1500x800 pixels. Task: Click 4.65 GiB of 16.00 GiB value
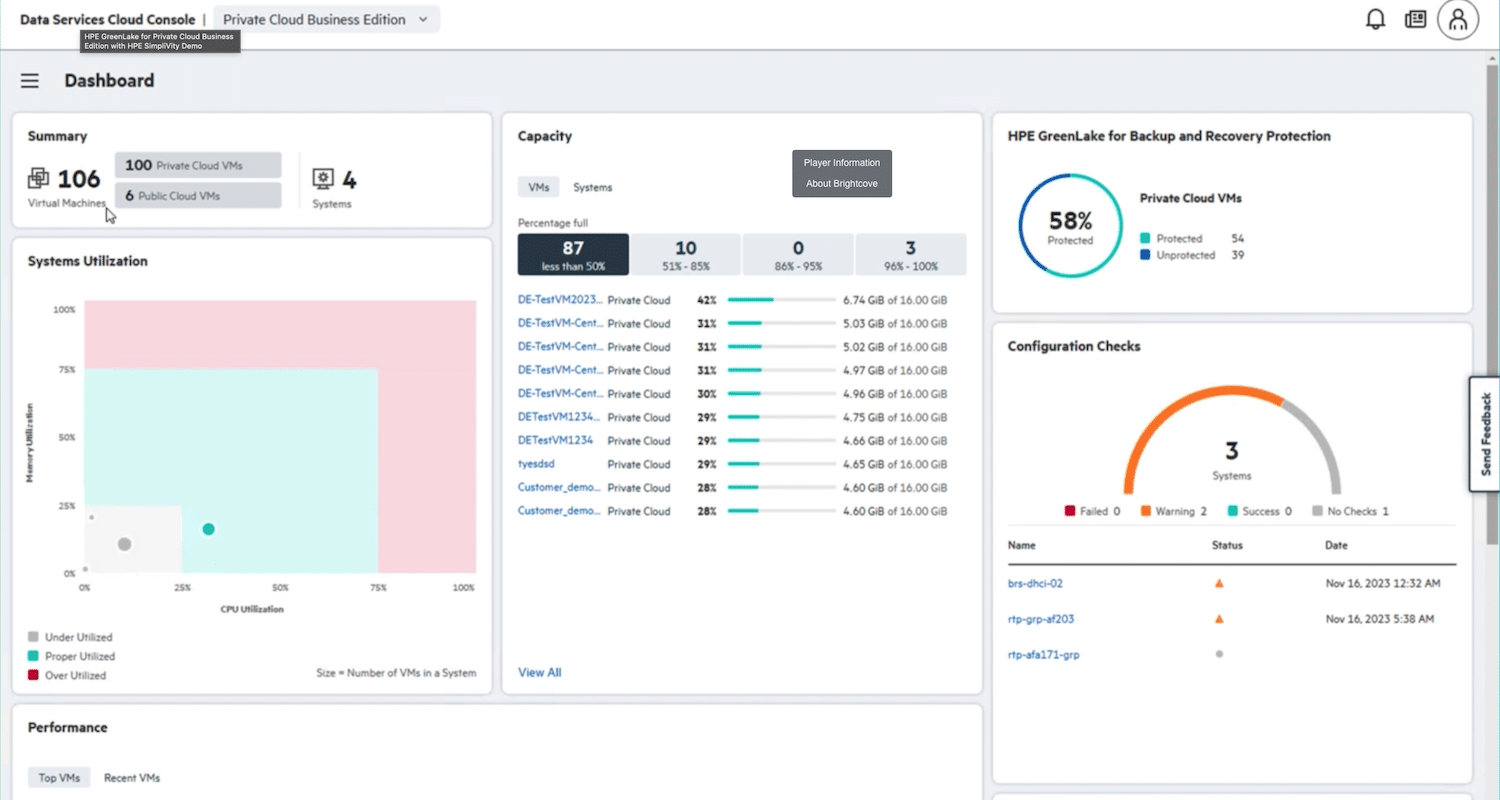895,464
